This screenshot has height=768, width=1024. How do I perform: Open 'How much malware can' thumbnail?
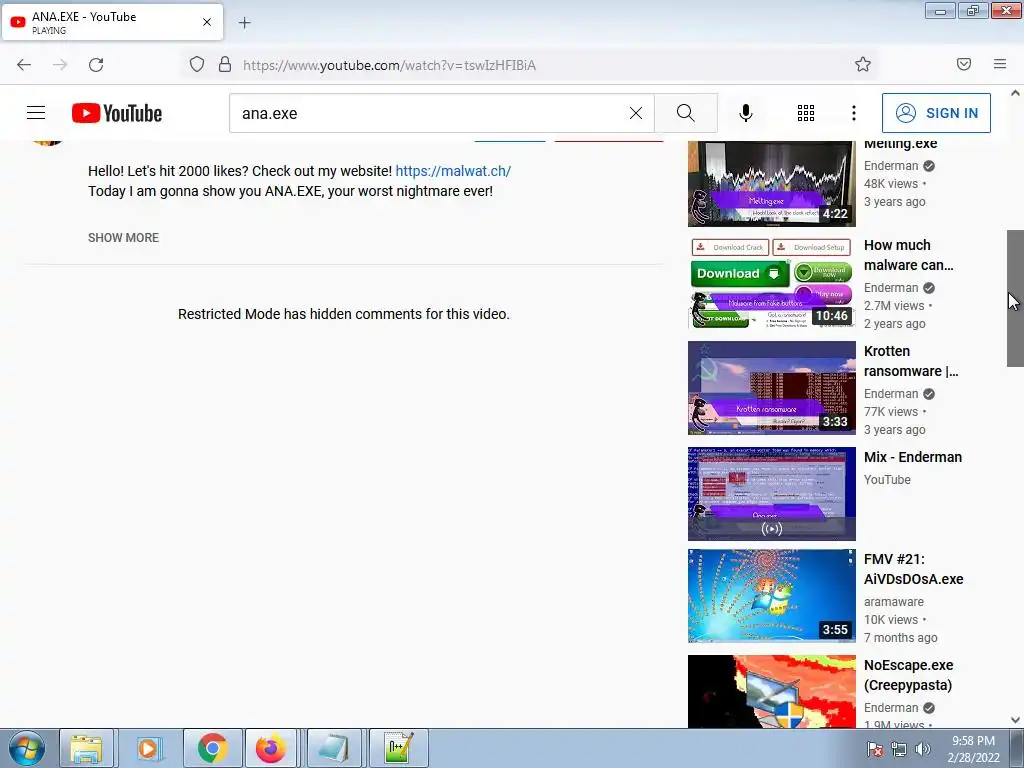pos(771,282)
